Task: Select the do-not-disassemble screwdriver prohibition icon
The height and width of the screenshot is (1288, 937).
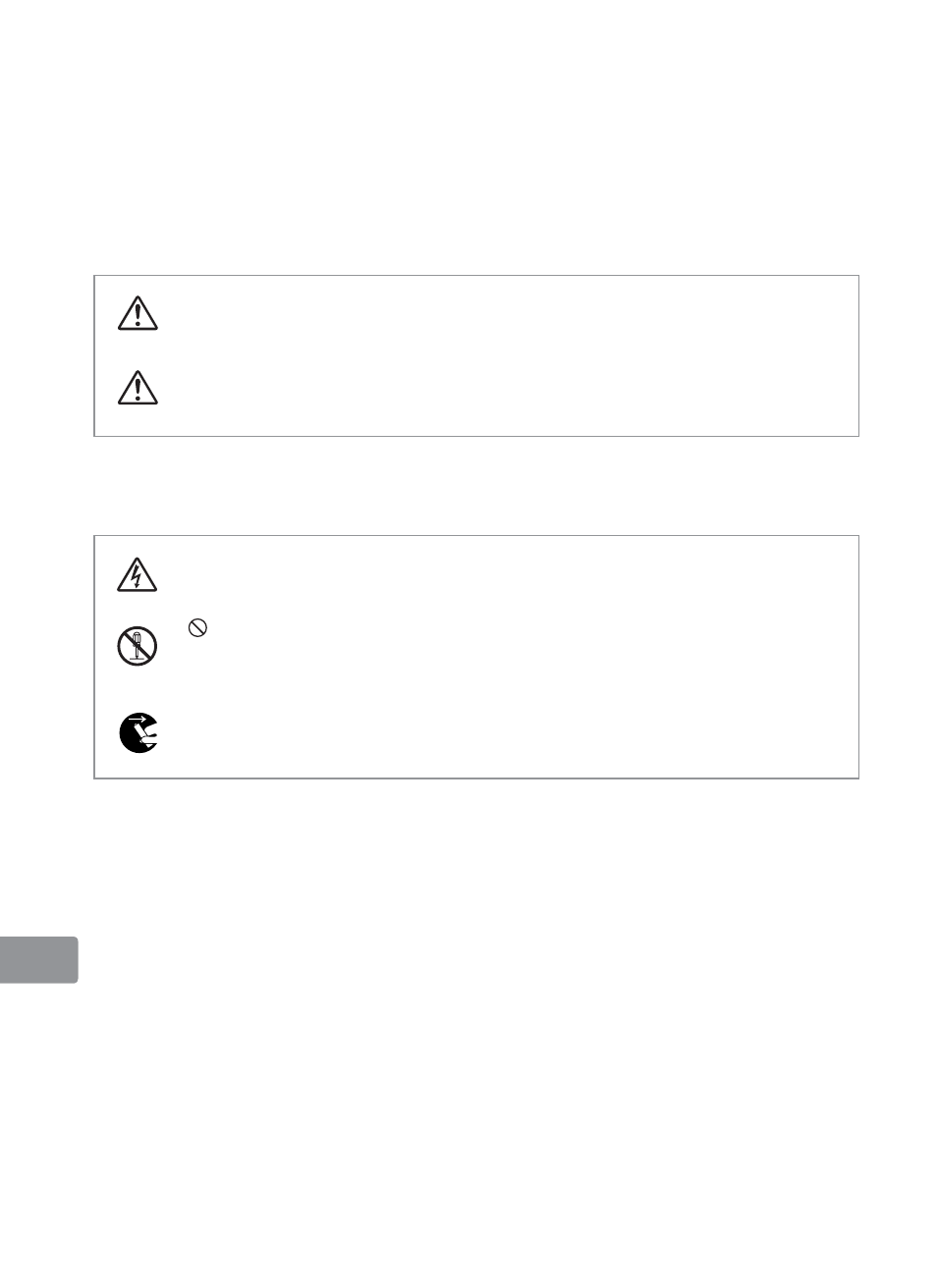Action: point(137,647)
